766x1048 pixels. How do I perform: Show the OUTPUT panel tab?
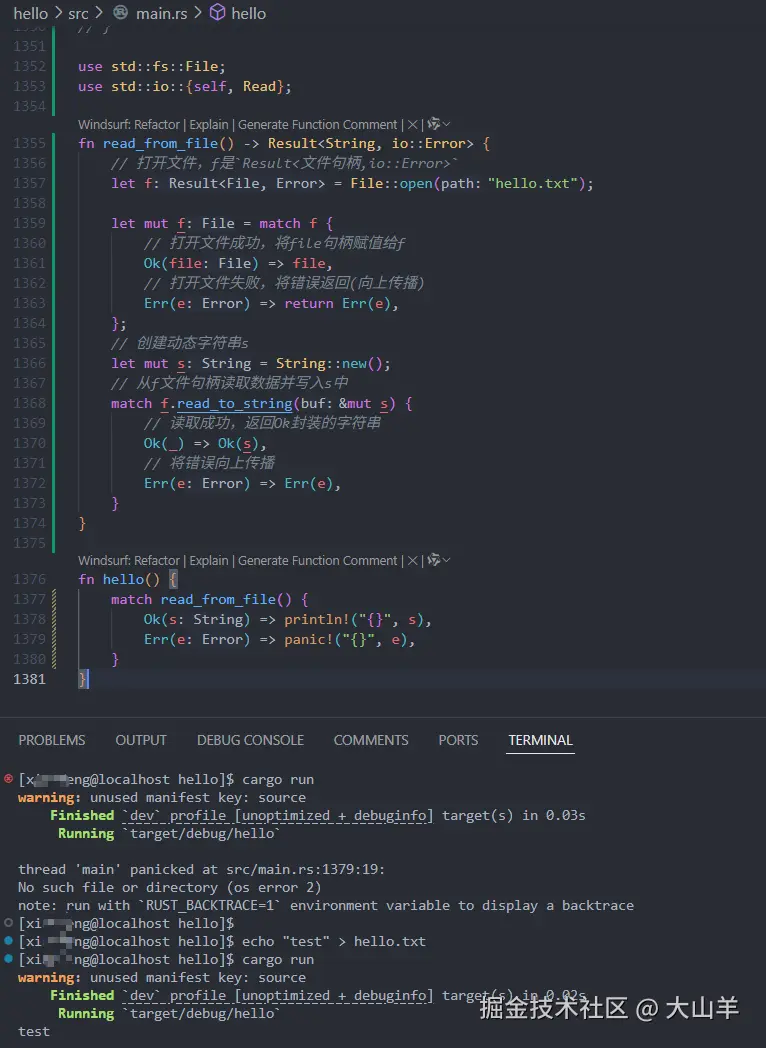(141, 740)
